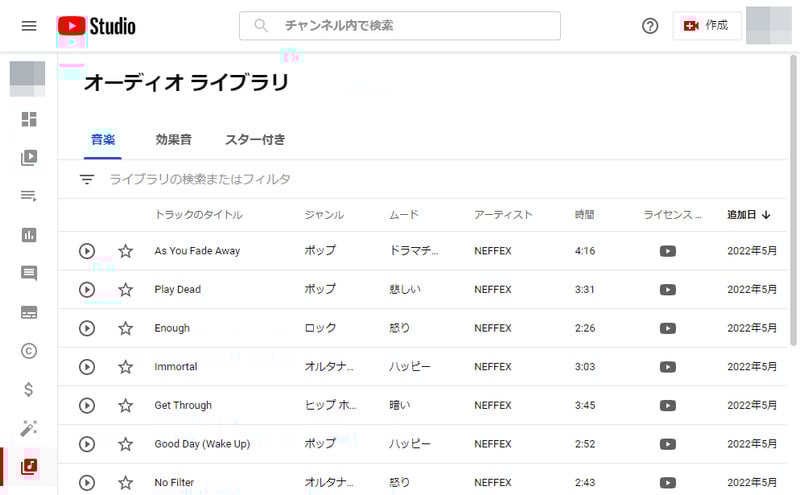Star the track Get Through
This screenshot has height=495, width=800.
[126, 406]
